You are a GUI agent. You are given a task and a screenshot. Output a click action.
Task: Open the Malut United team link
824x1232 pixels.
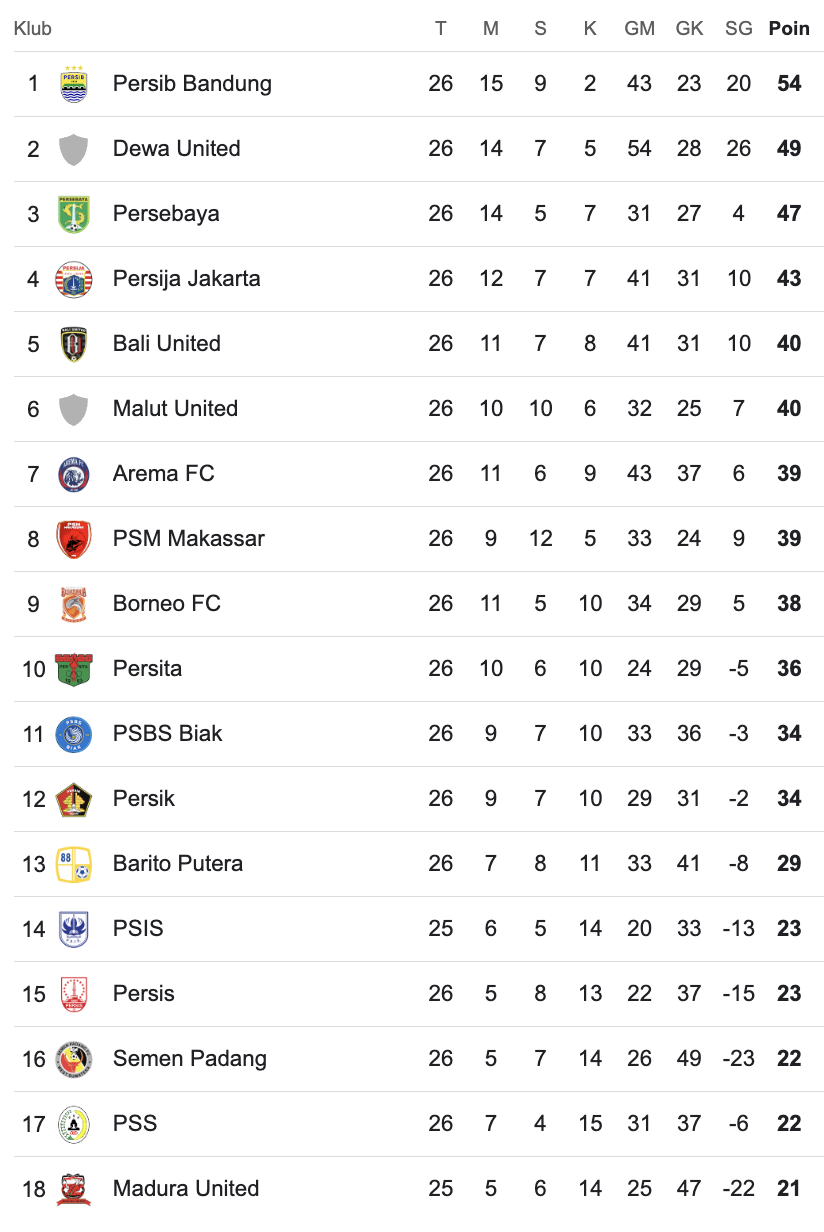click(x=175, y=409)
